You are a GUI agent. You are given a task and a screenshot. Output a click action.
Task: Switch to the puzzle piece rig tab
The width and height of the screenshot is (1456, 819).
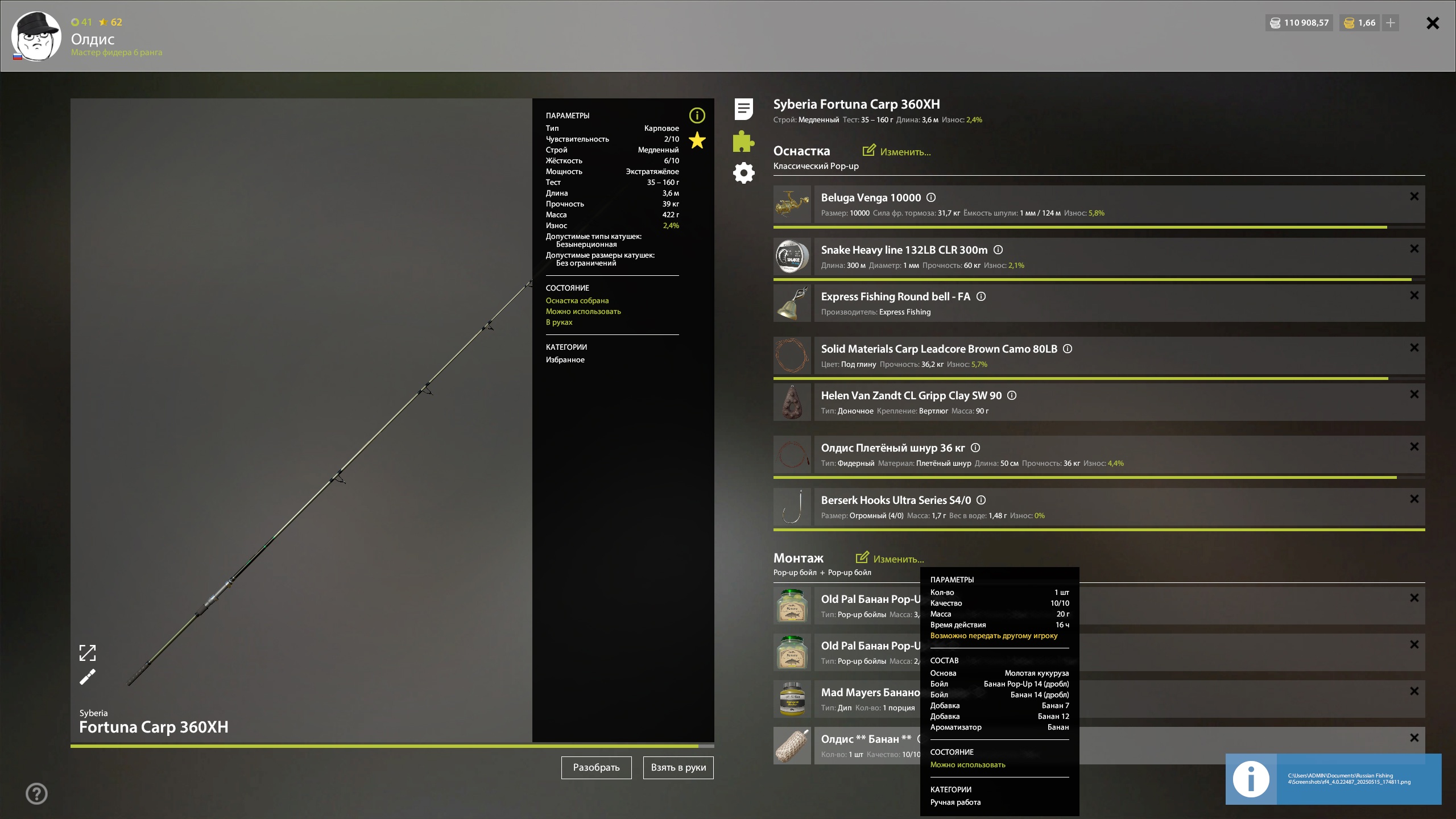pyautogui.click(x=743, y=141)
